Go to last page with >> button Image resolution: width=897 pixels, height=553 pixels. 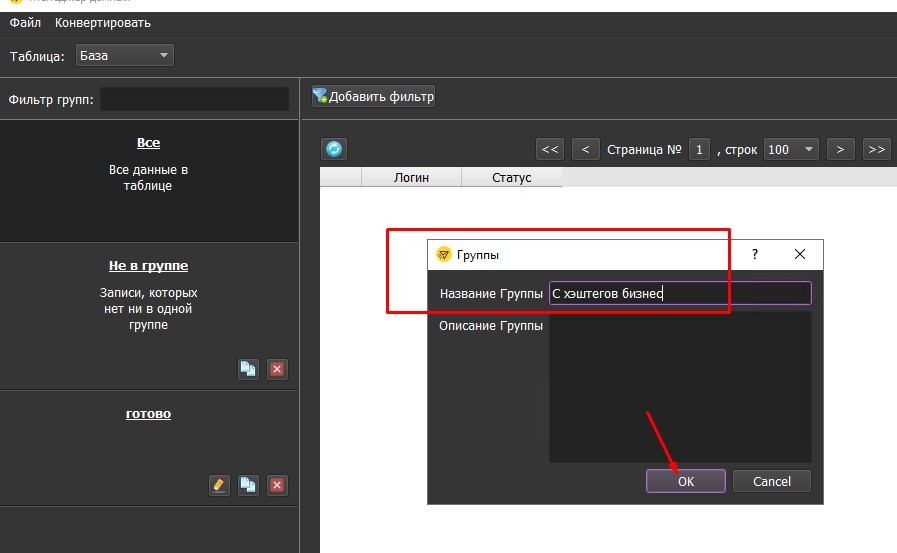coord(876,149)
